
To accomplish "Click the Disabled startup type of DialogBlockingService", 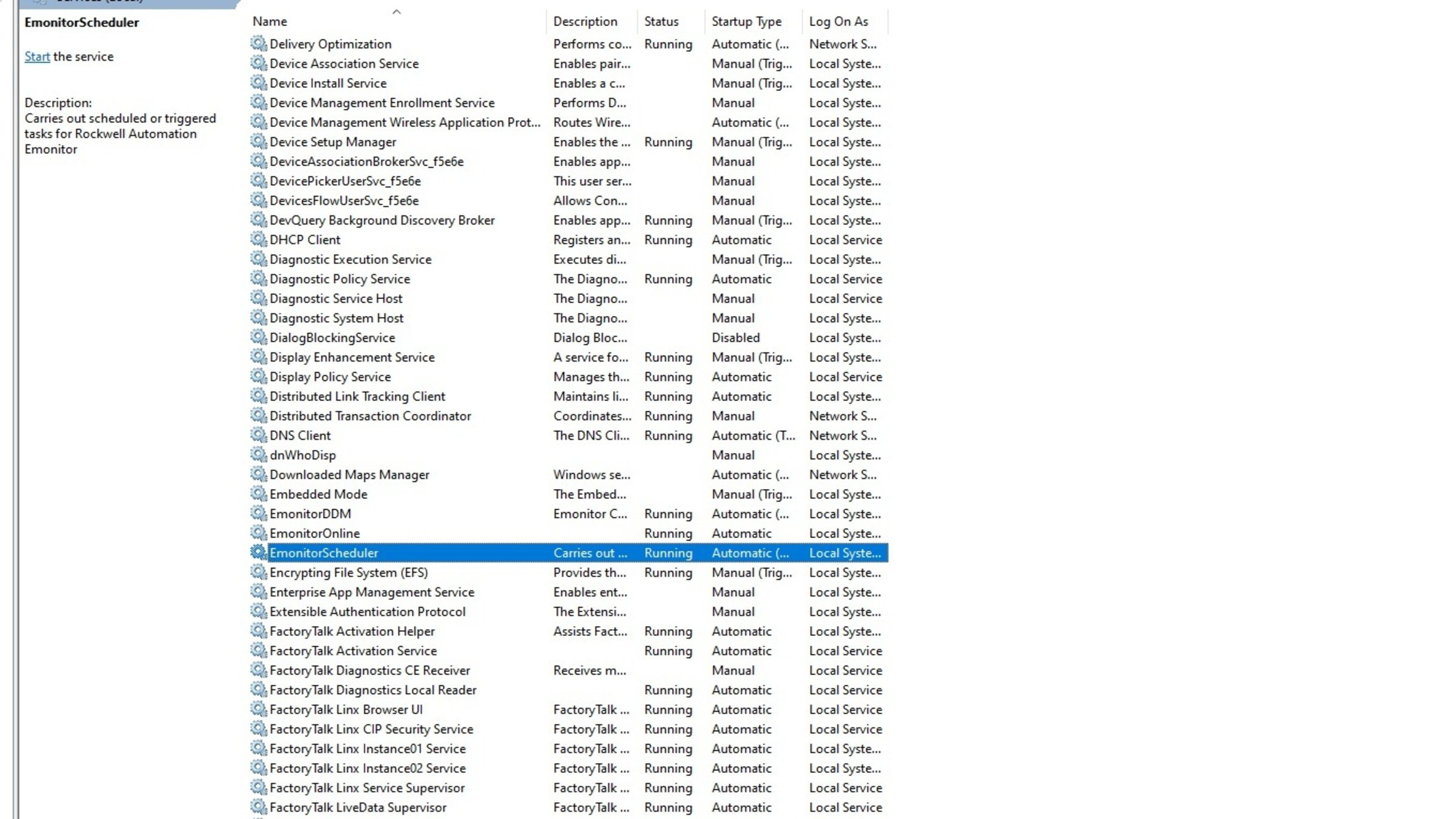I will pyautogui.click(x=735, y=337).
